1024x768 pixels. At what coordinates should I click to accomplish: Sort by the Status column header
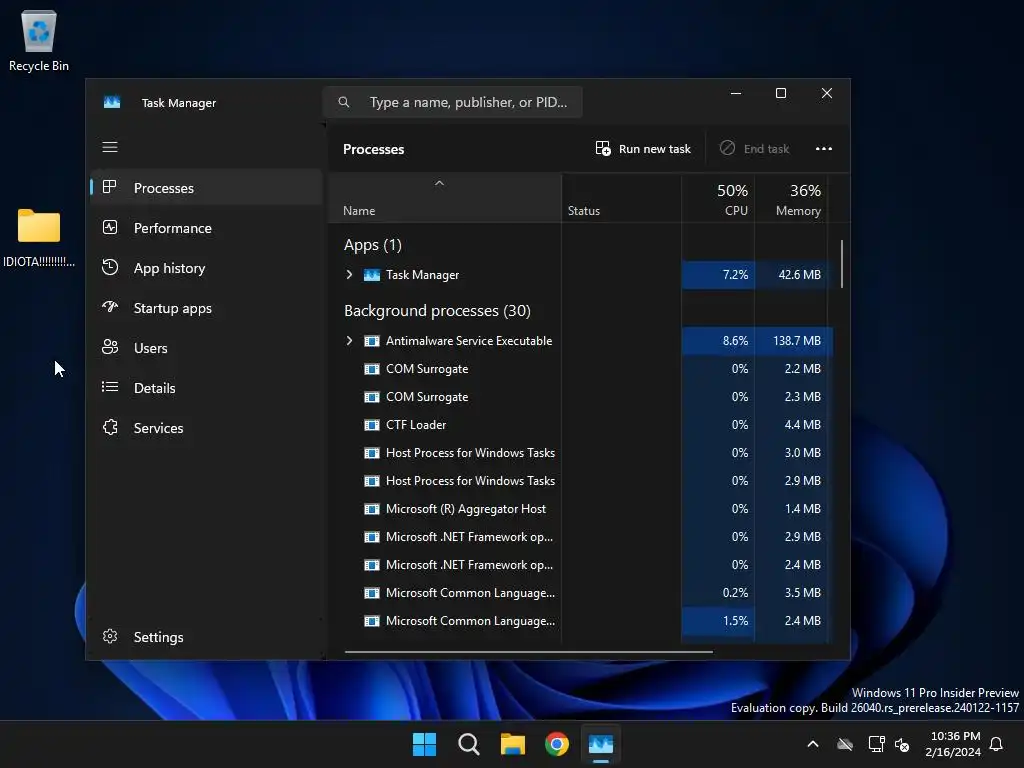click(x=621, y=199)
